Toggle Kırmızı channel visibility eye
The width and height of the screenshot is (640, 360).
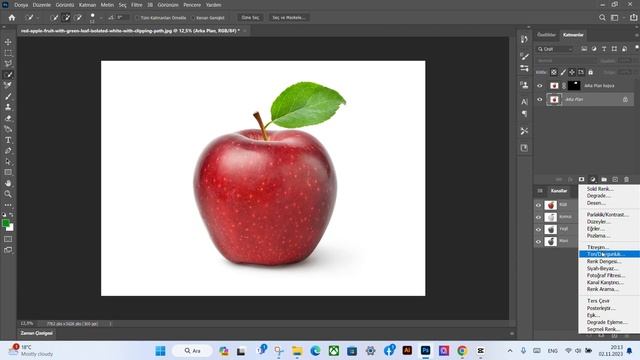[538, 217]
